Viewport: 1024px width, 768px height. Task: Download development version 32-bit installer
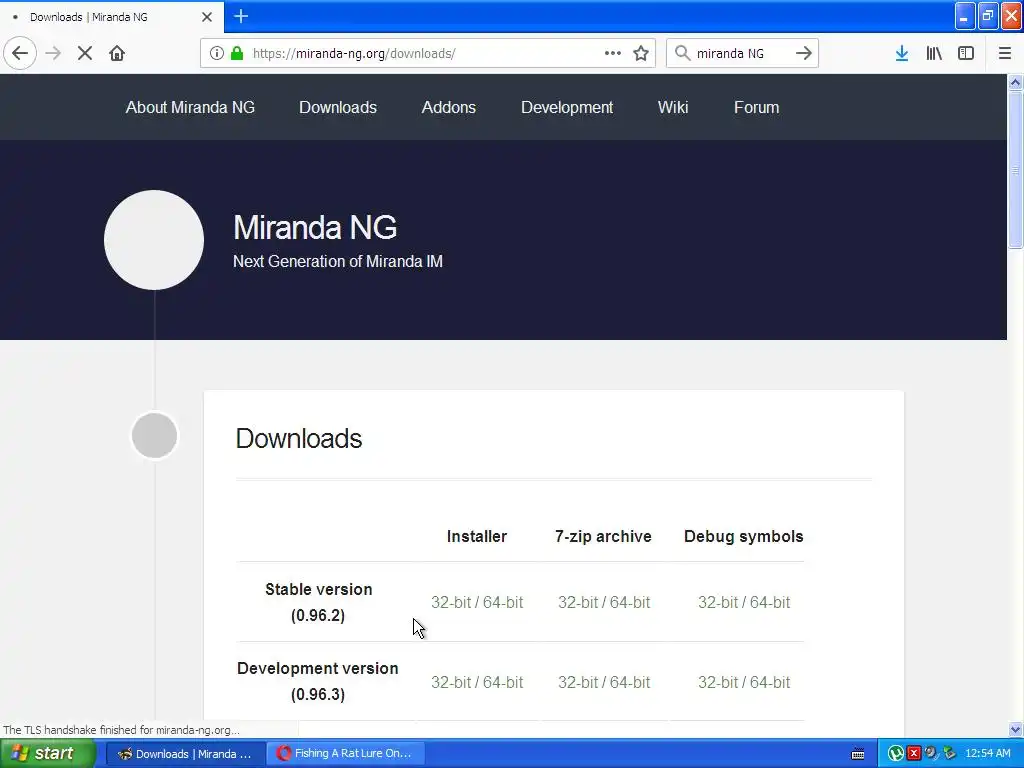pos(451,682)
